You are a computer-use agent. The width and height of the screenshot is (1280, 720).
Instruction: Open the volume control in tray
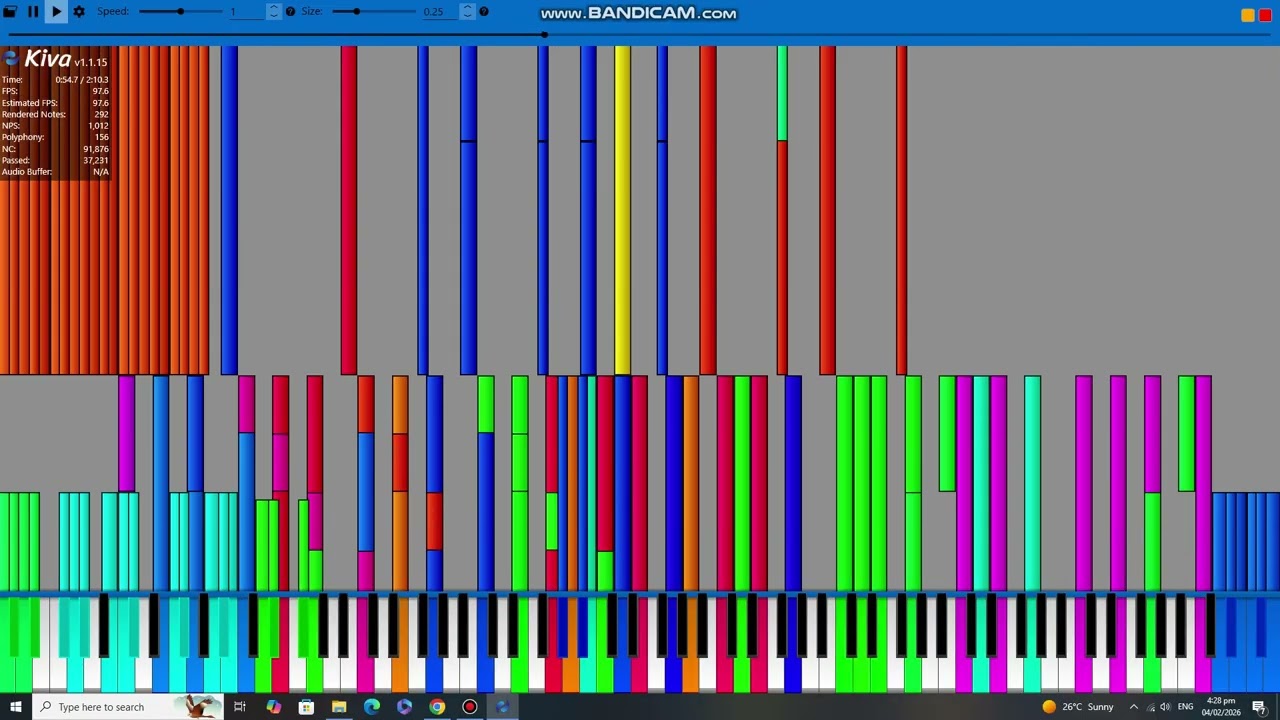(1165, 707)
